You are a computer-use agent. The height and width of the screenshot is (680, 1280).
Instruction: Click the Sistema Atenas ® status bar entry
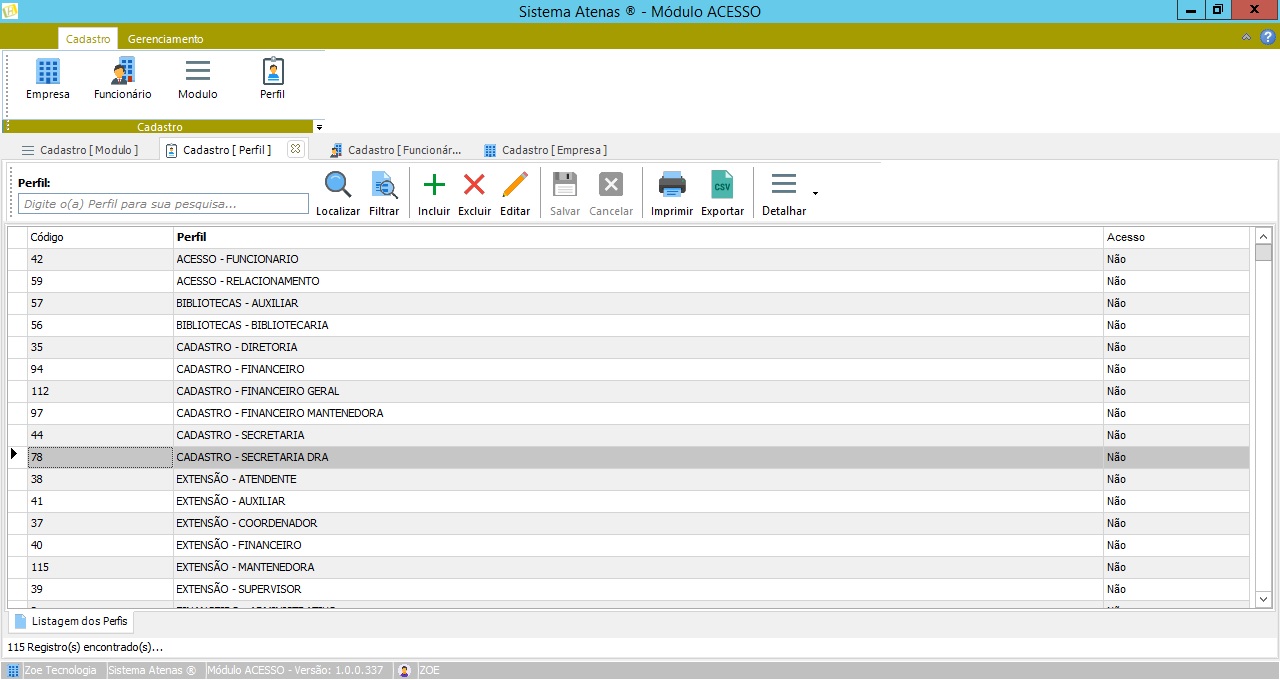[x=152, y=670]
